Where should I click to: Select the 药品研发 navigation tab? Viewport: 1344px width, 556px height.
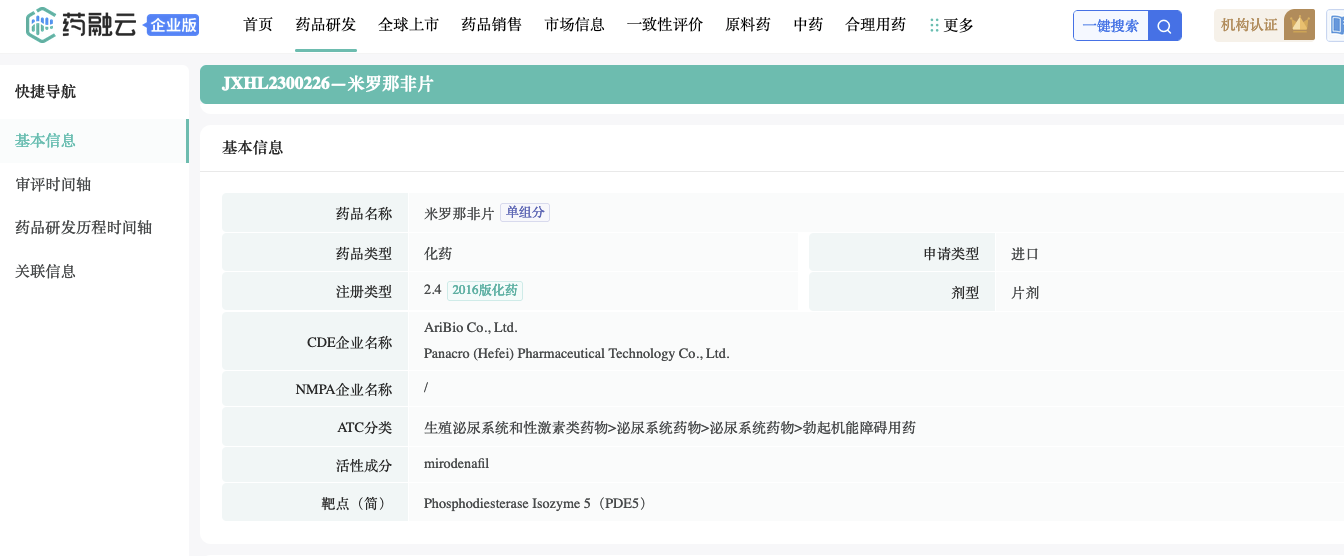tap(326, 25)
